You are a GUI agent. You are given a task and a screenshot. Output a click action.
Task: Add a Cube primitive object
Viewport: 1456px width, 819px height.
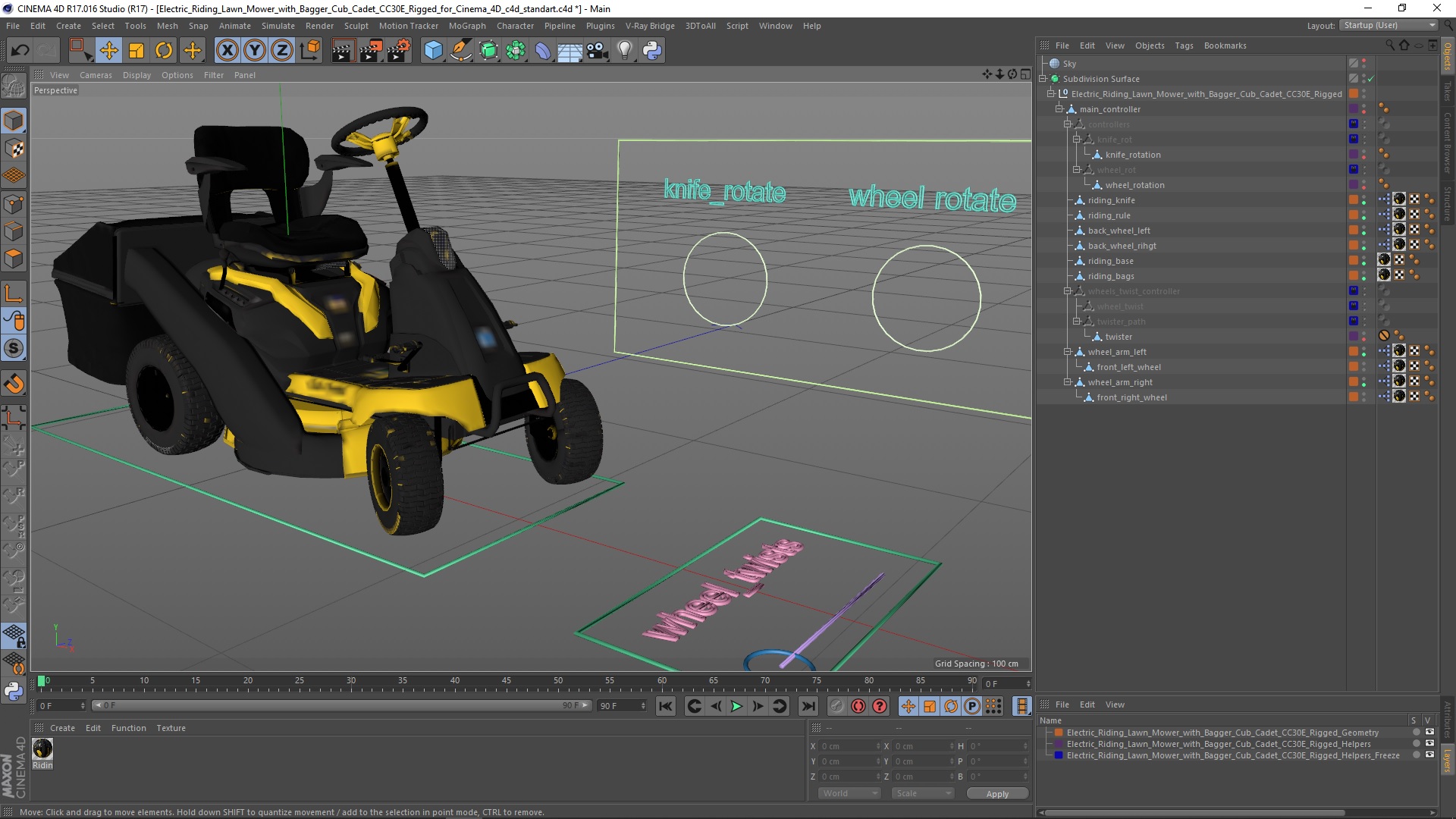coord(433,51)
